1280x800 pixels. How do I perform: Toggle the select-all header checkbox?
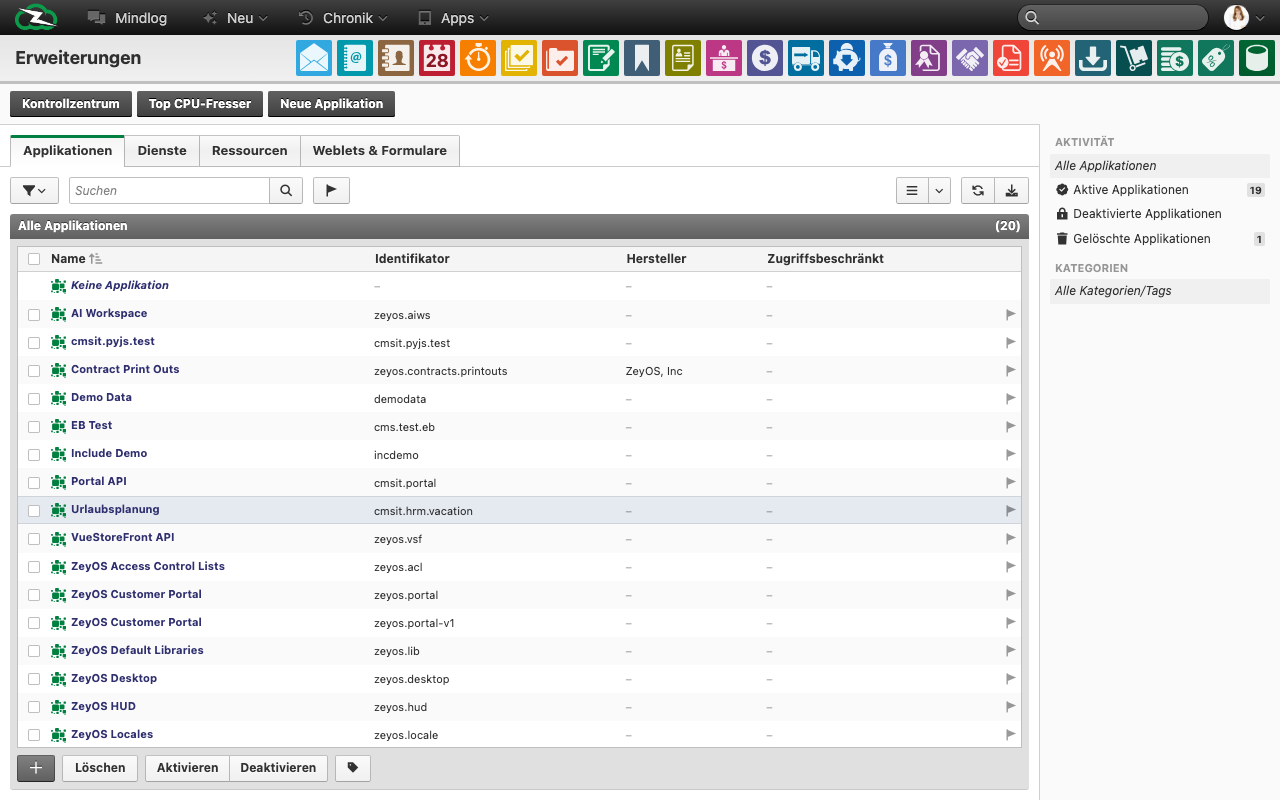pos(34,259)
